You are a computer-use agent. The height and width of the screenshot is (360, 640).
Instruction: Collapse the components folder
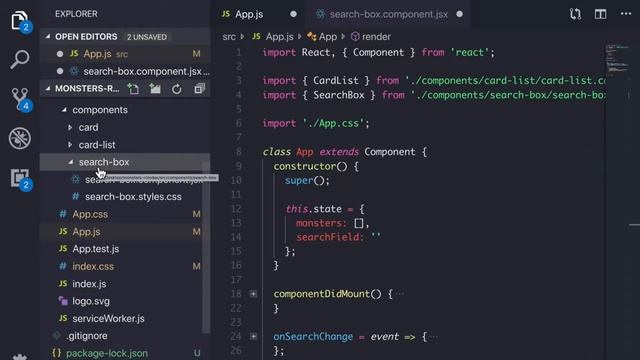(x=64, y=110)
